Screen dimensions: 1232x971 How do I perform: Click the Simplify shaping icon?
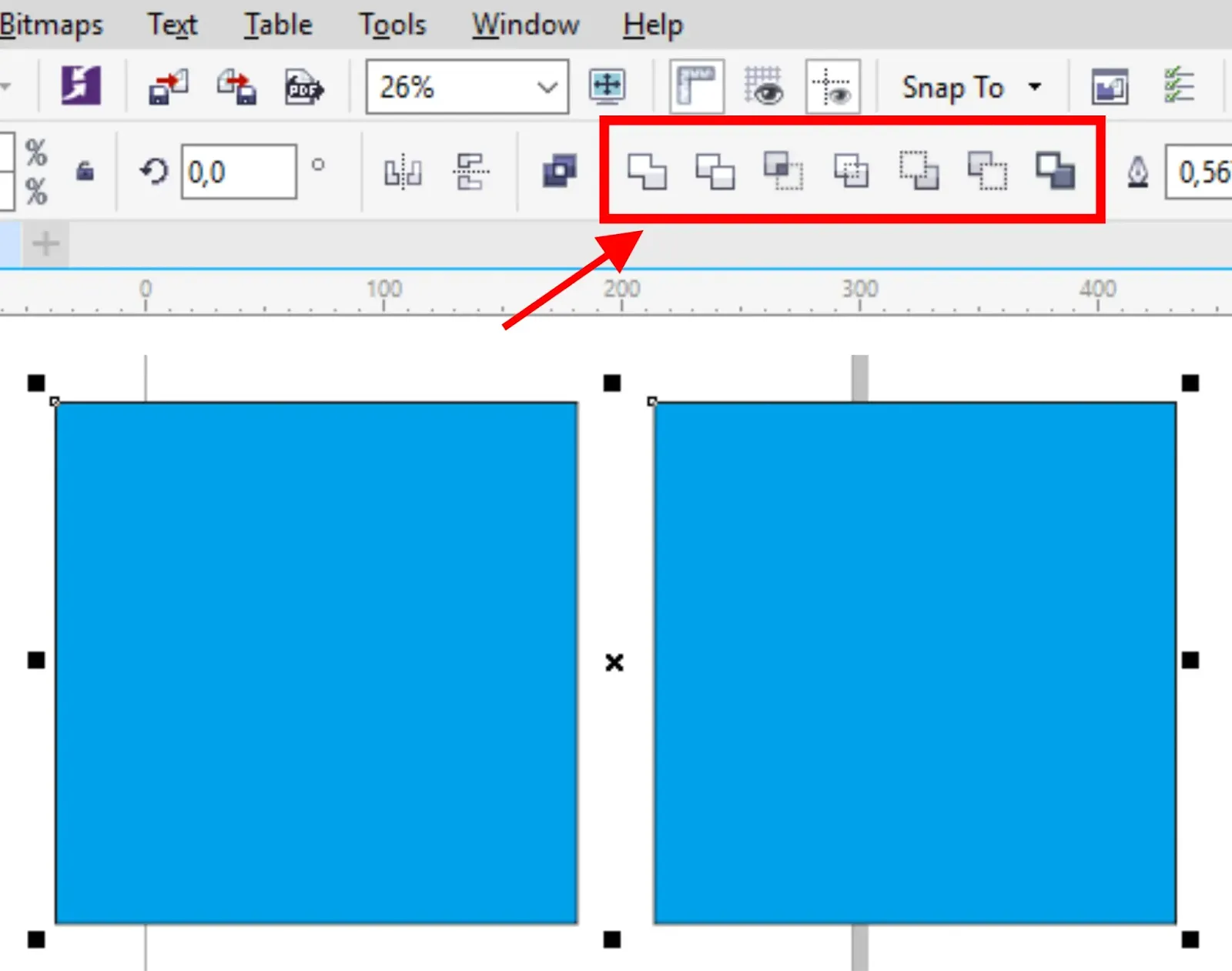click(x=851, y=171)
